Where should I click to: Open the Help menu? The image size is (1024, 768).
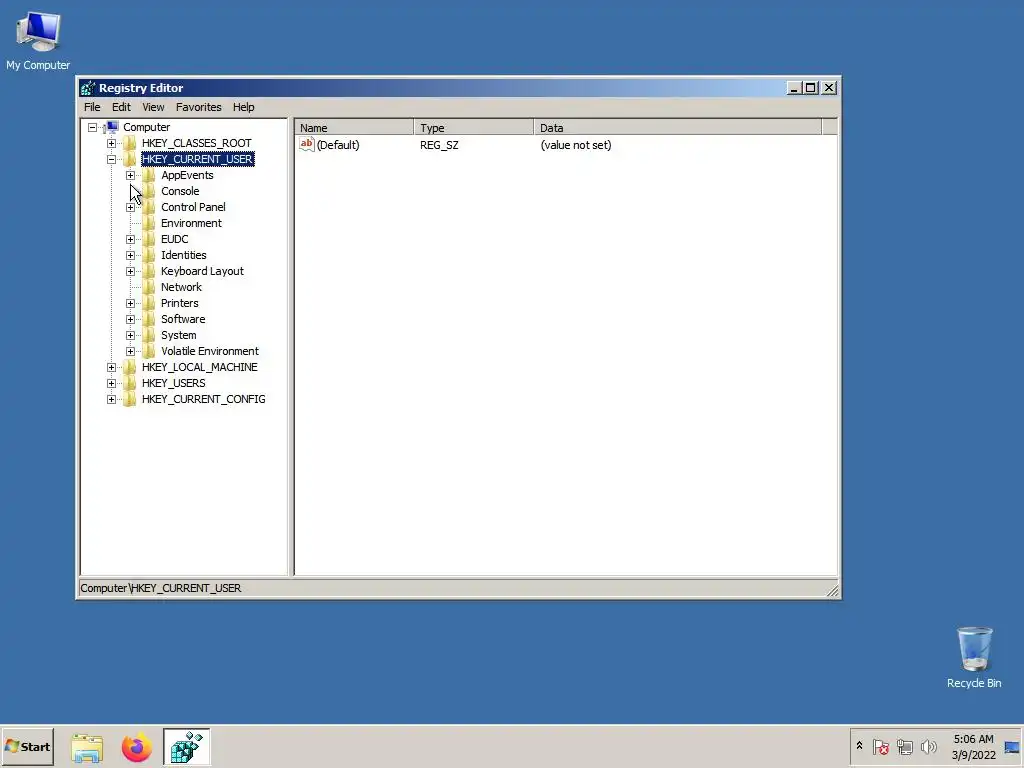click(244, 107)
